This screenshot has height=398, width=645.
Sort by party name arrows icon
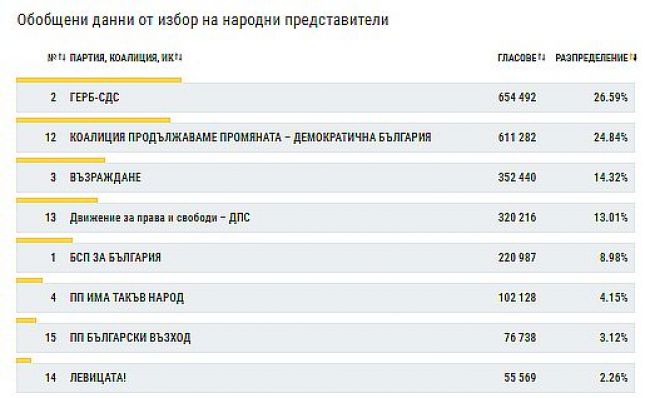[179, 57]
